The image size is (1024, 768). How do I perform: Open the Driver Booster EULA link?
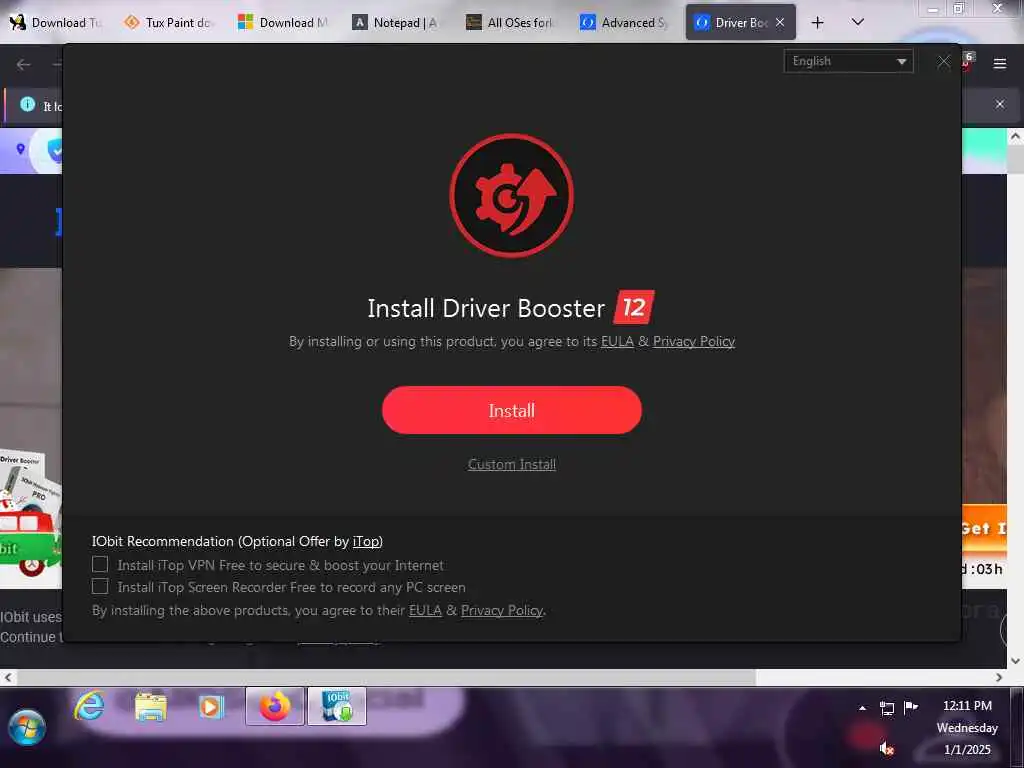pos(617,342)
